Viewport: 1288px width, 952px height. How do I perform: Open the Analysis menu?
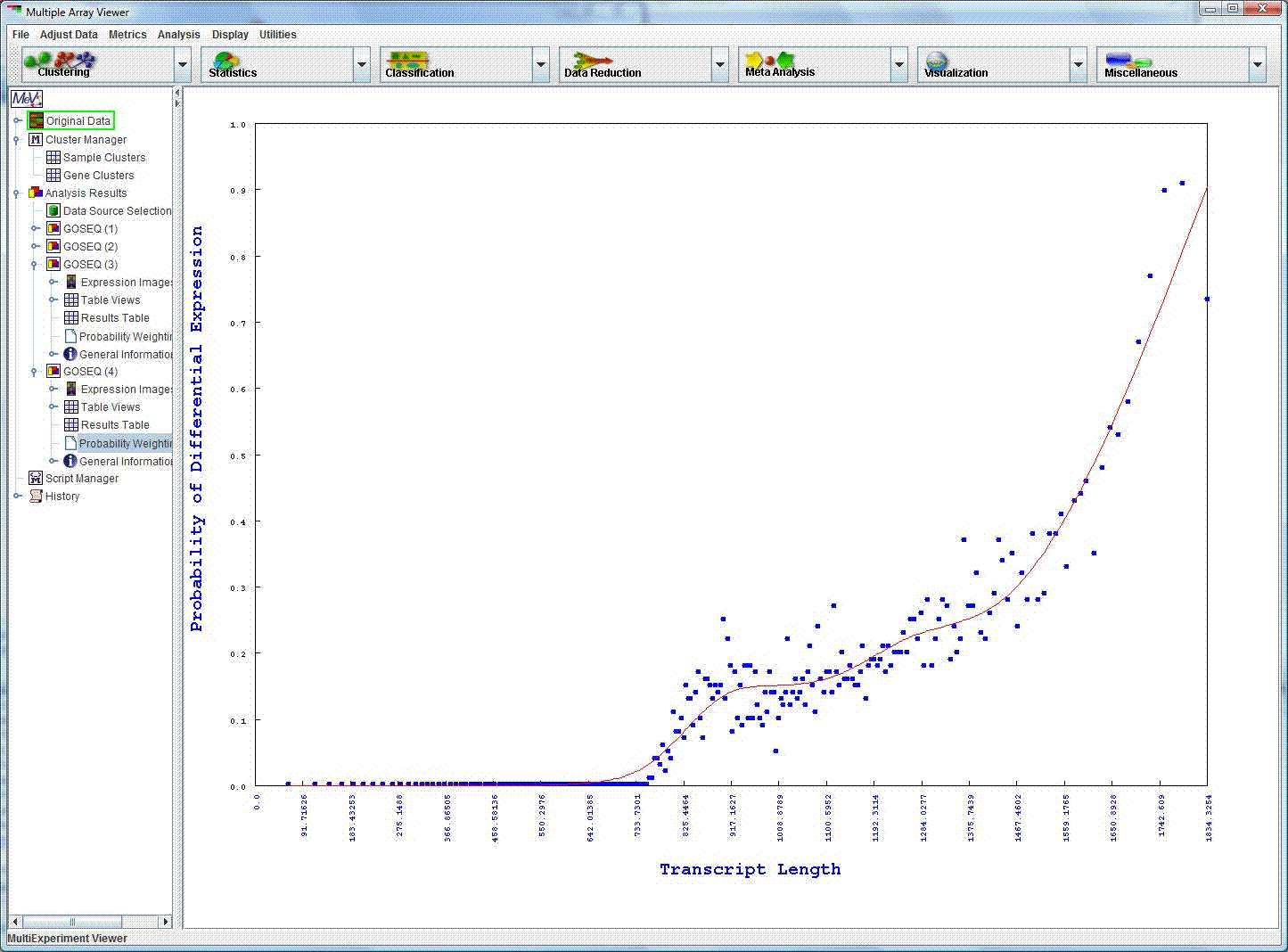coord(178,35)
